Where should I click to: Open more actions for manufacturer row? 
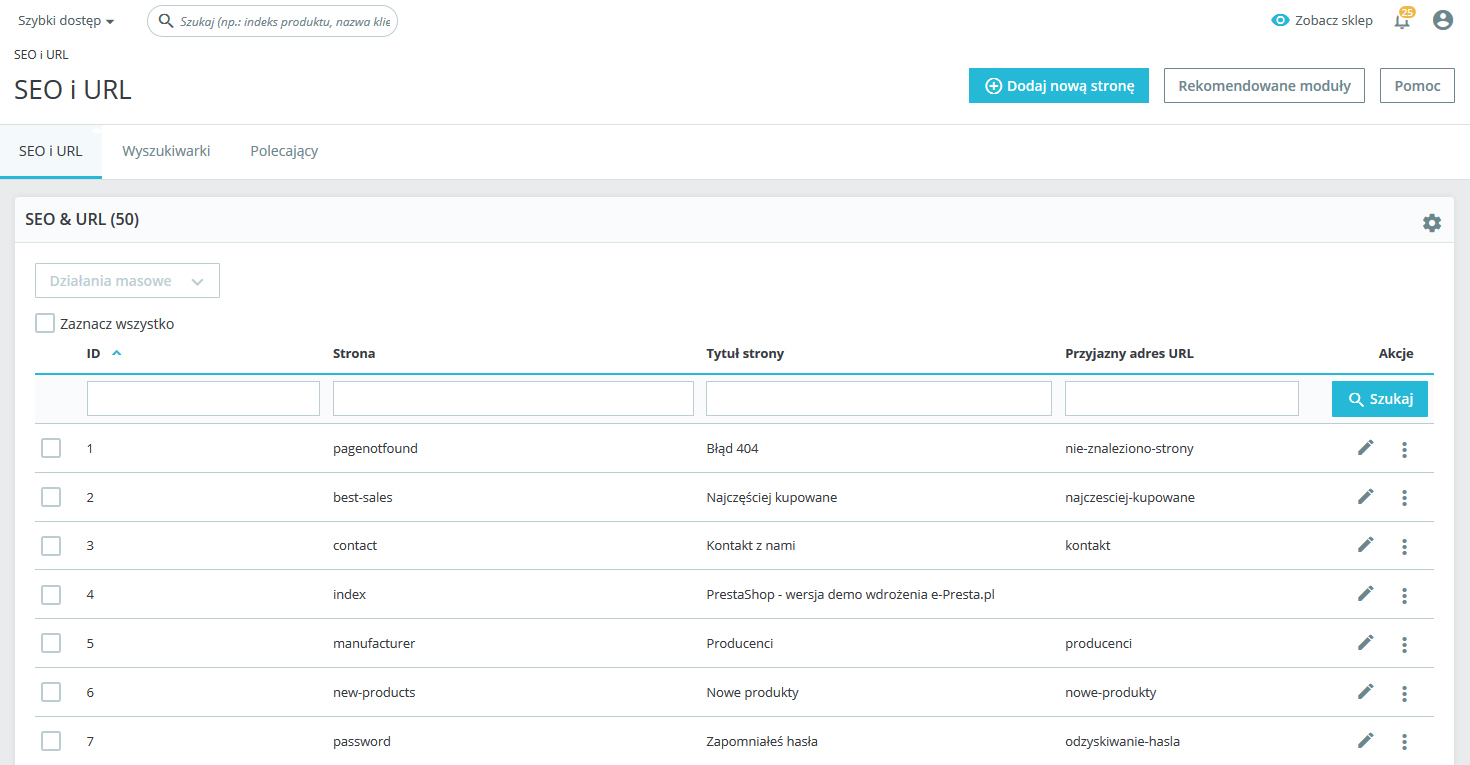click(x=1404, y=644)
